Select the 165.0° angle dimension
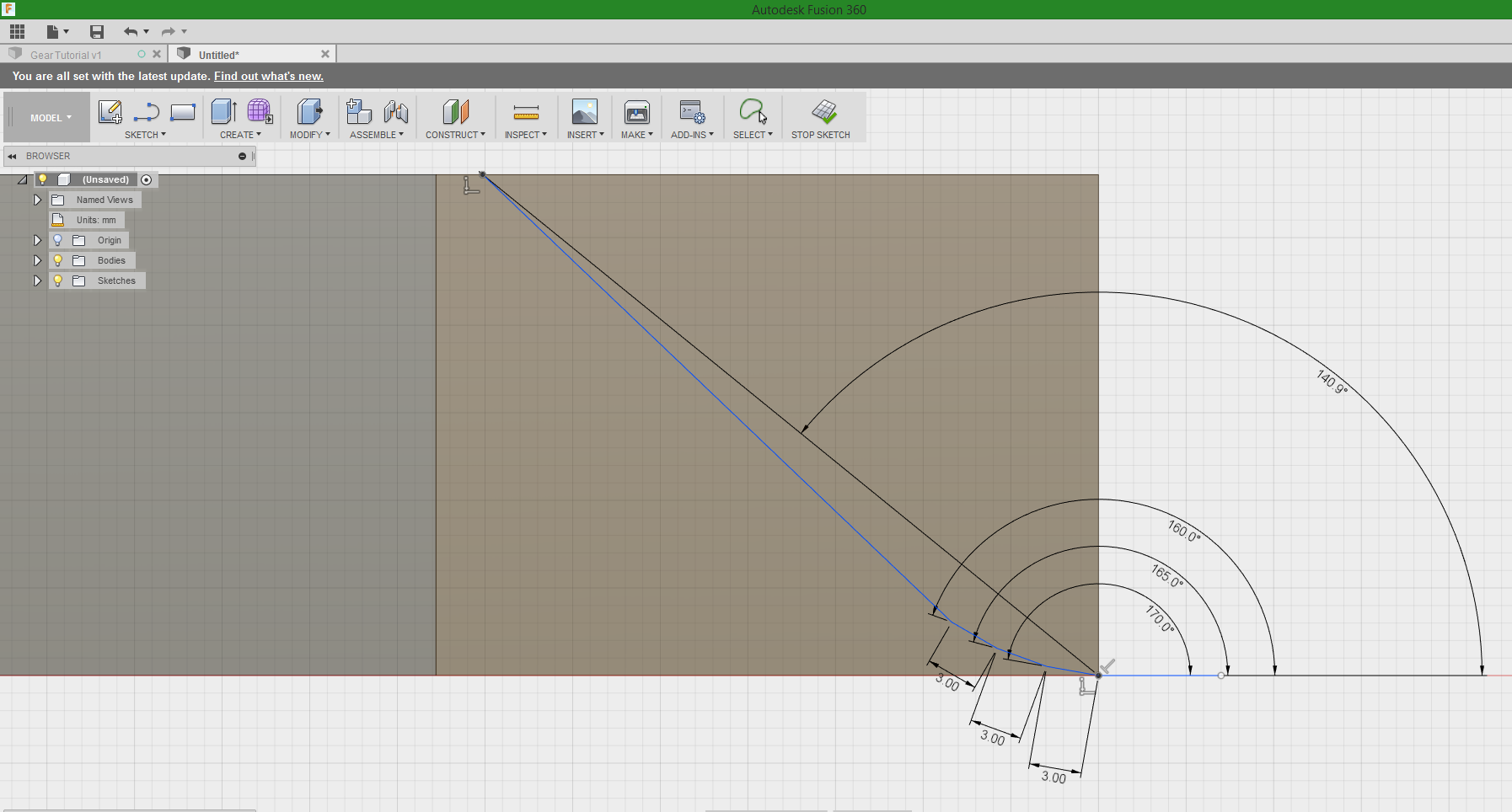Viewport: 1512px width, 812px height. [1167, 576]
